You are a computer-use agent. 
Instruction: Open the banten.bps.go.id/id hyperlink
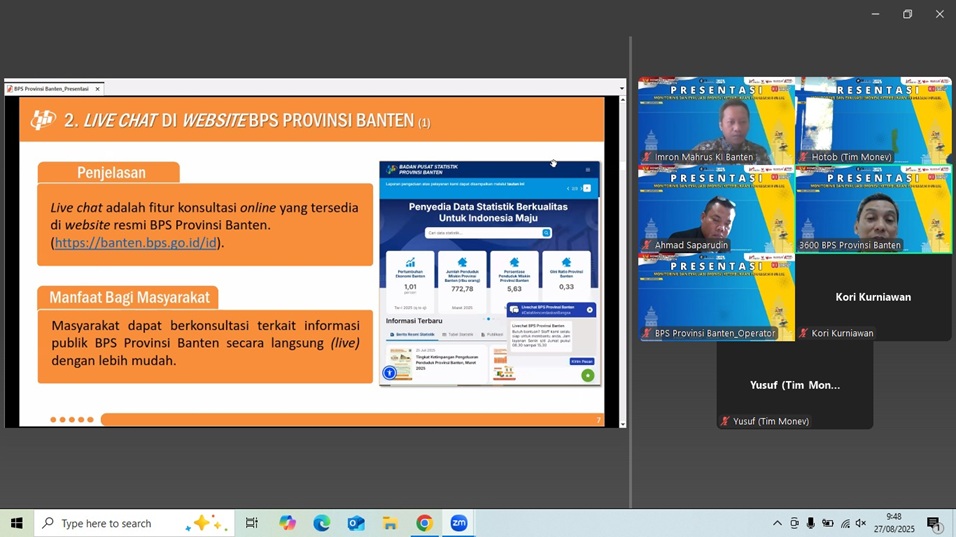(x=135, y=243)
